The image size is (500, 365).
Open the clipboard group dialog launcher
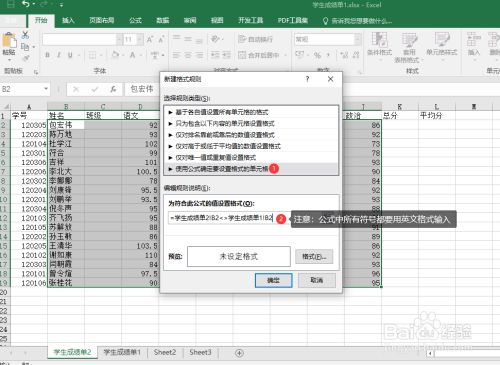click(x=36, y=72)
